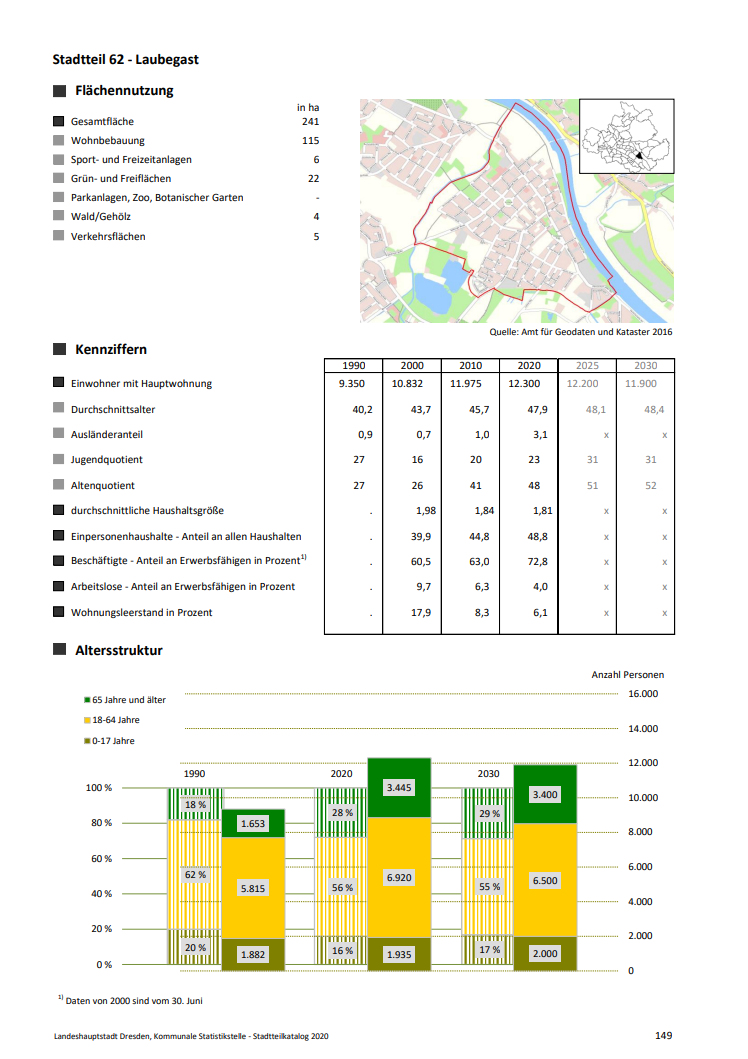Click the yellow '18-64 Jahre' legend swatch
The image size is (748, 1059).
click(87, 720)
